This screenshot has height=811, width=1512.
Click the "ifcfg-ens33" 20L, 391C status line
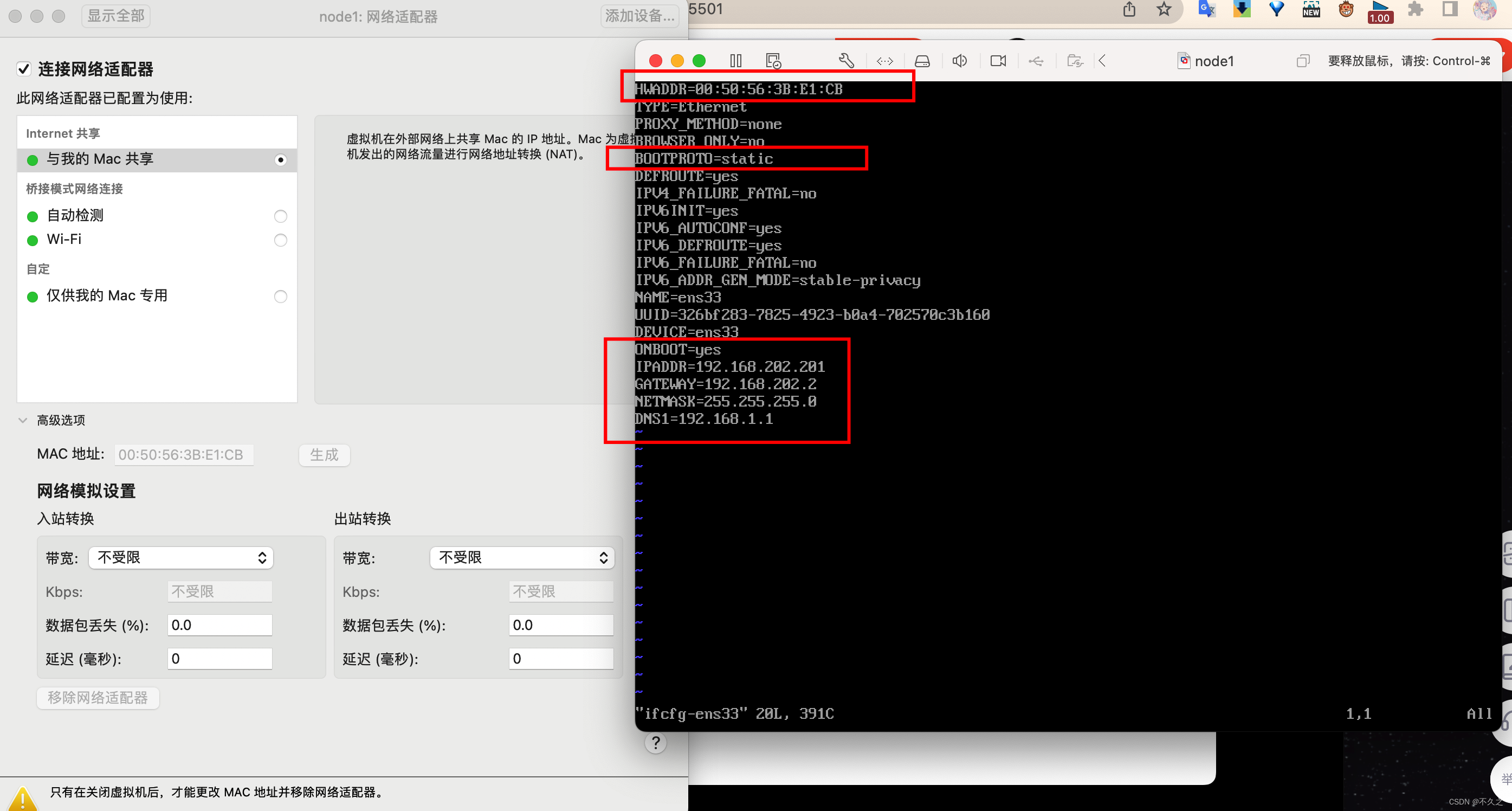click(734, 713)
